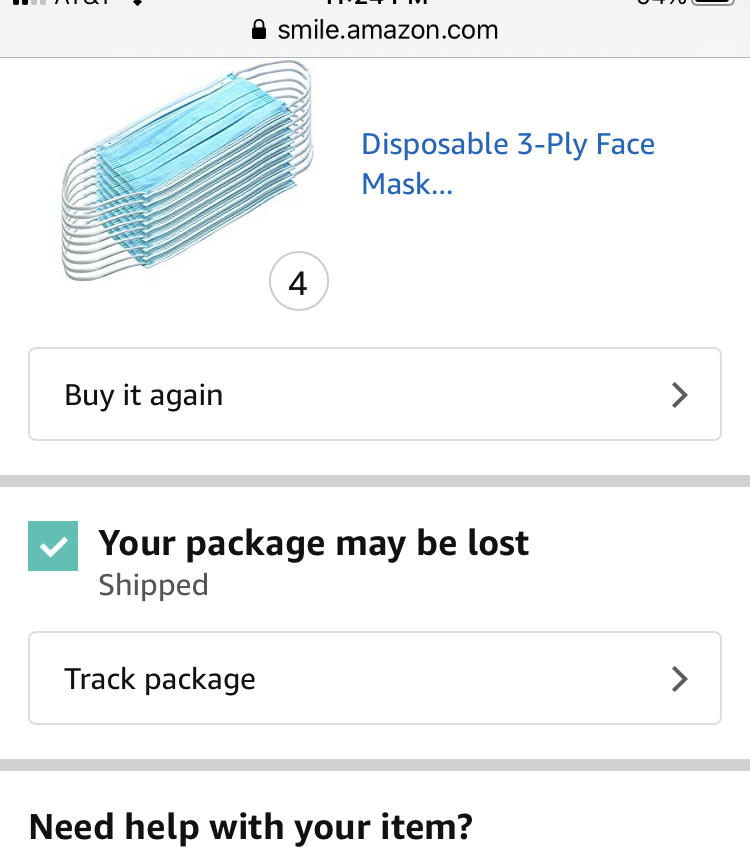This screenshot has width=750, height=864.
Task: Tap the clock time in status bar
Action: tap(373, 3)
